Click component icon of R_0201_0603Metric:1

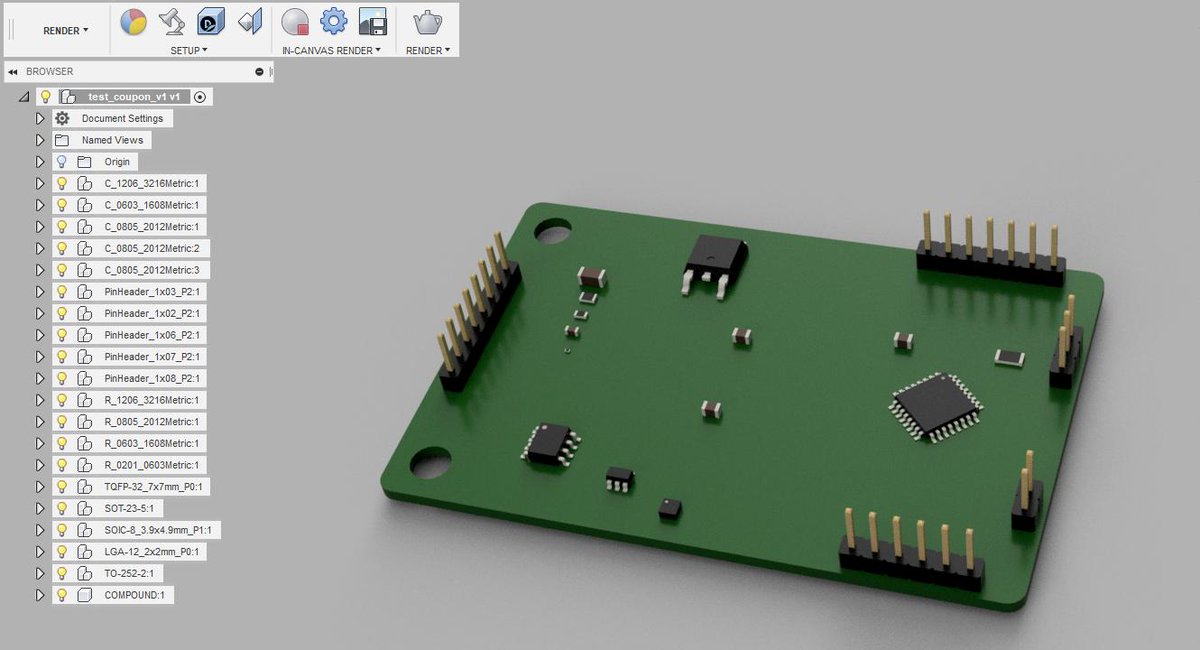(x=84, y=465)
